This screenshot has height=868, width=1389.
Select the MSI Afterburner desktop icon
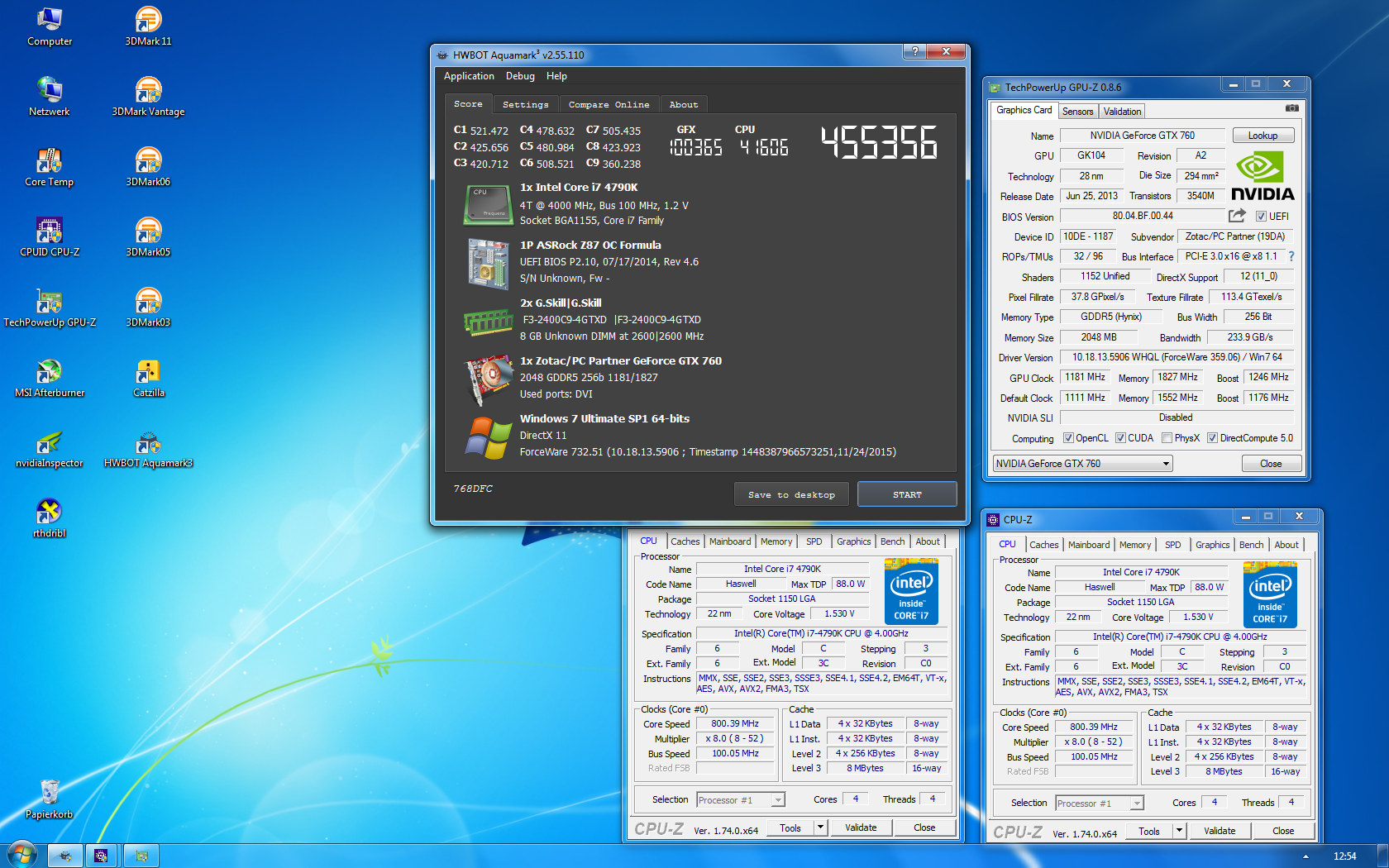50,378
